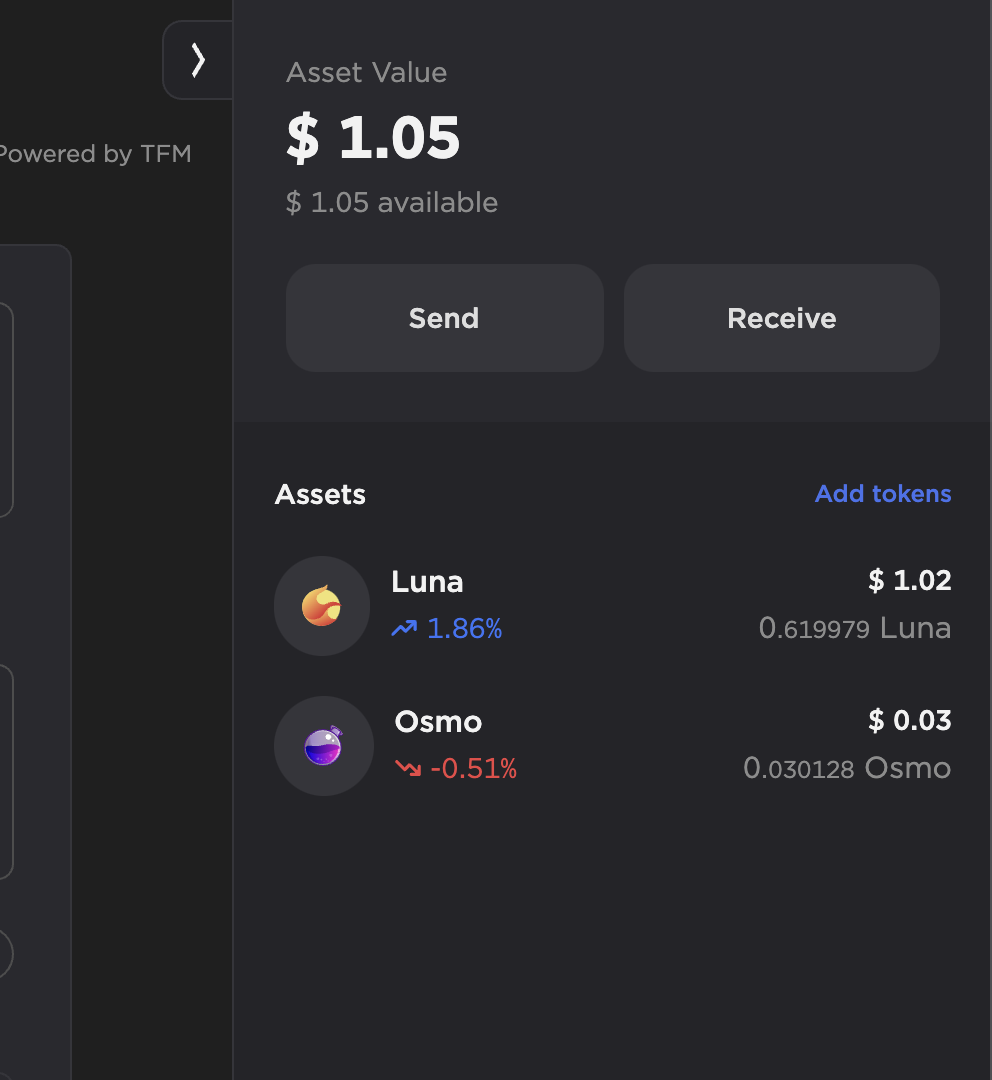992x1080 pixels.
Task: Click the "$ 1.05 available" text
Action: (392, 203)
